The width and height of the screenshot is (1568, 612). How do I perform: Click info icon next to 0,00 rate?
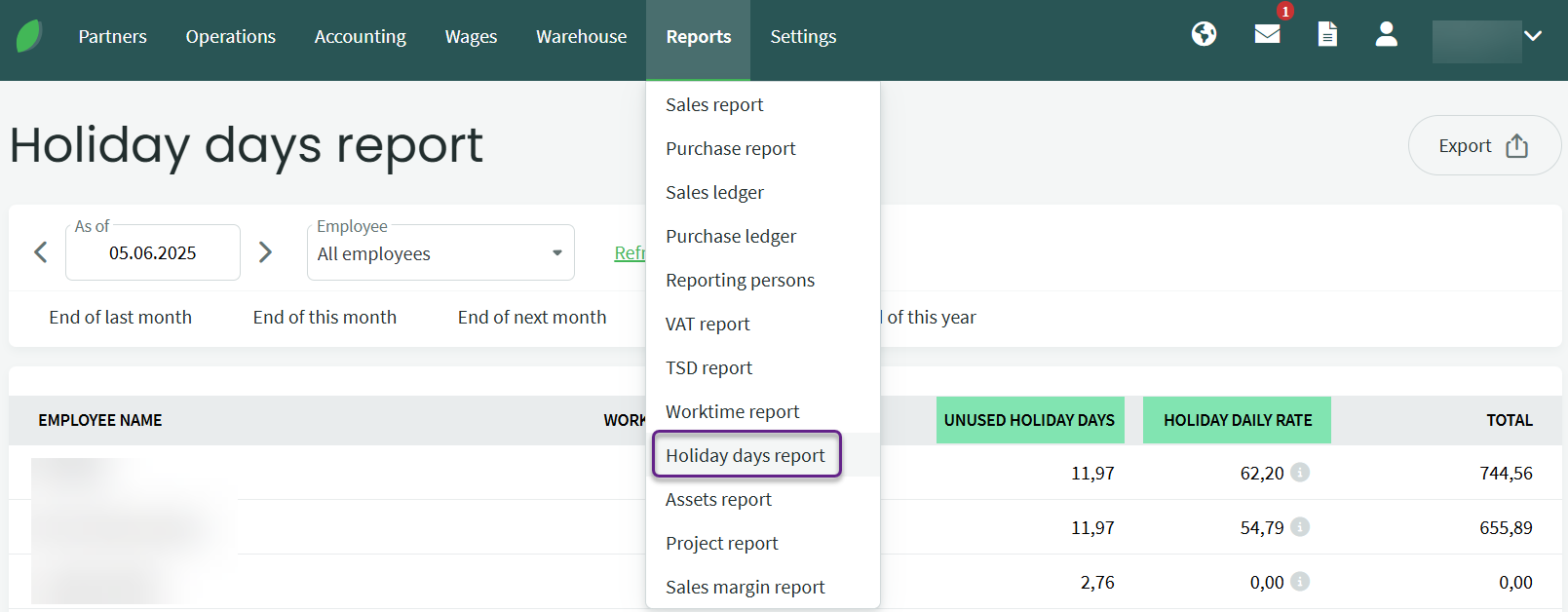[1300, 582]
